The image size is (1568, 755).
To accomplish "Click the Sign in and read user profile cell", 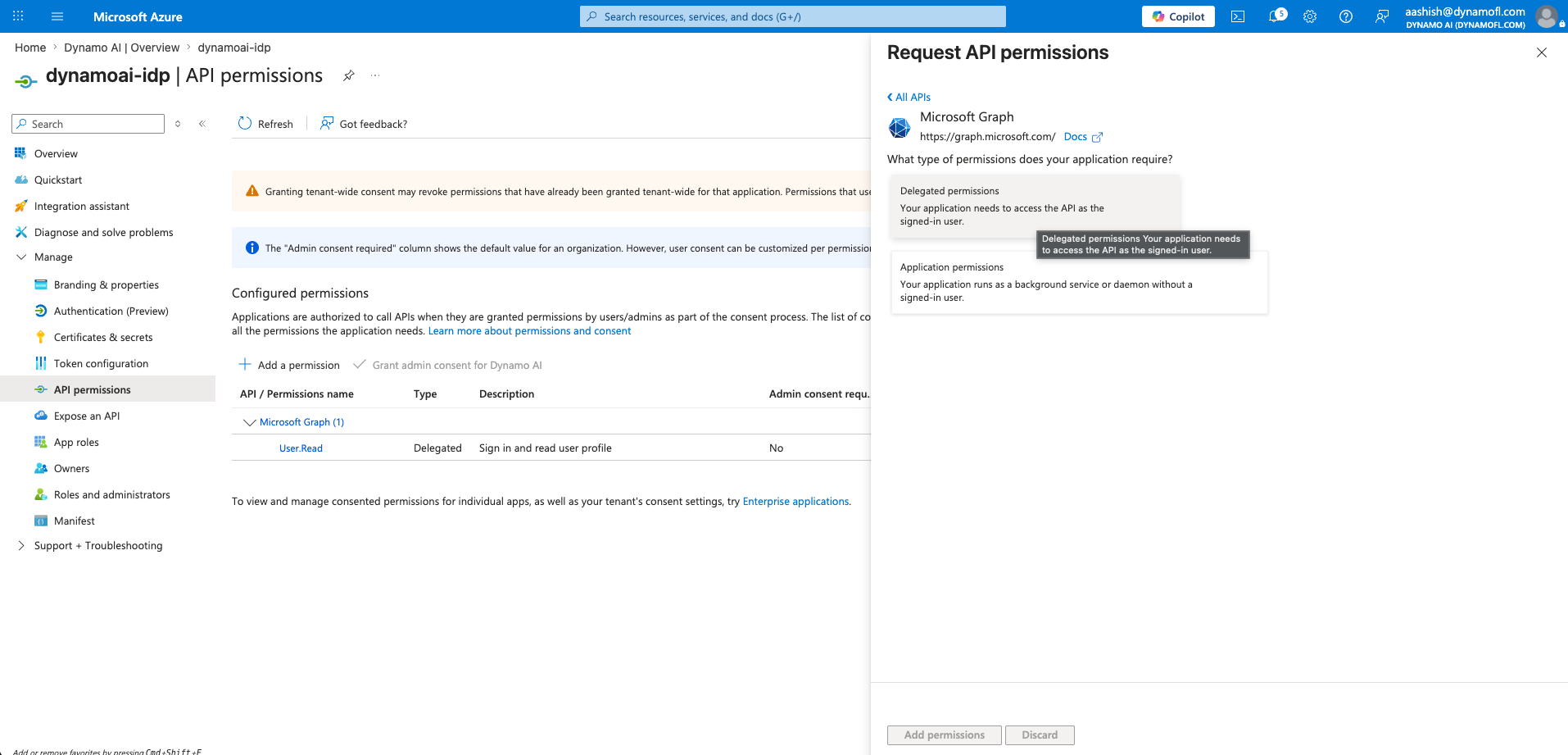I will [x=546, y=448].
